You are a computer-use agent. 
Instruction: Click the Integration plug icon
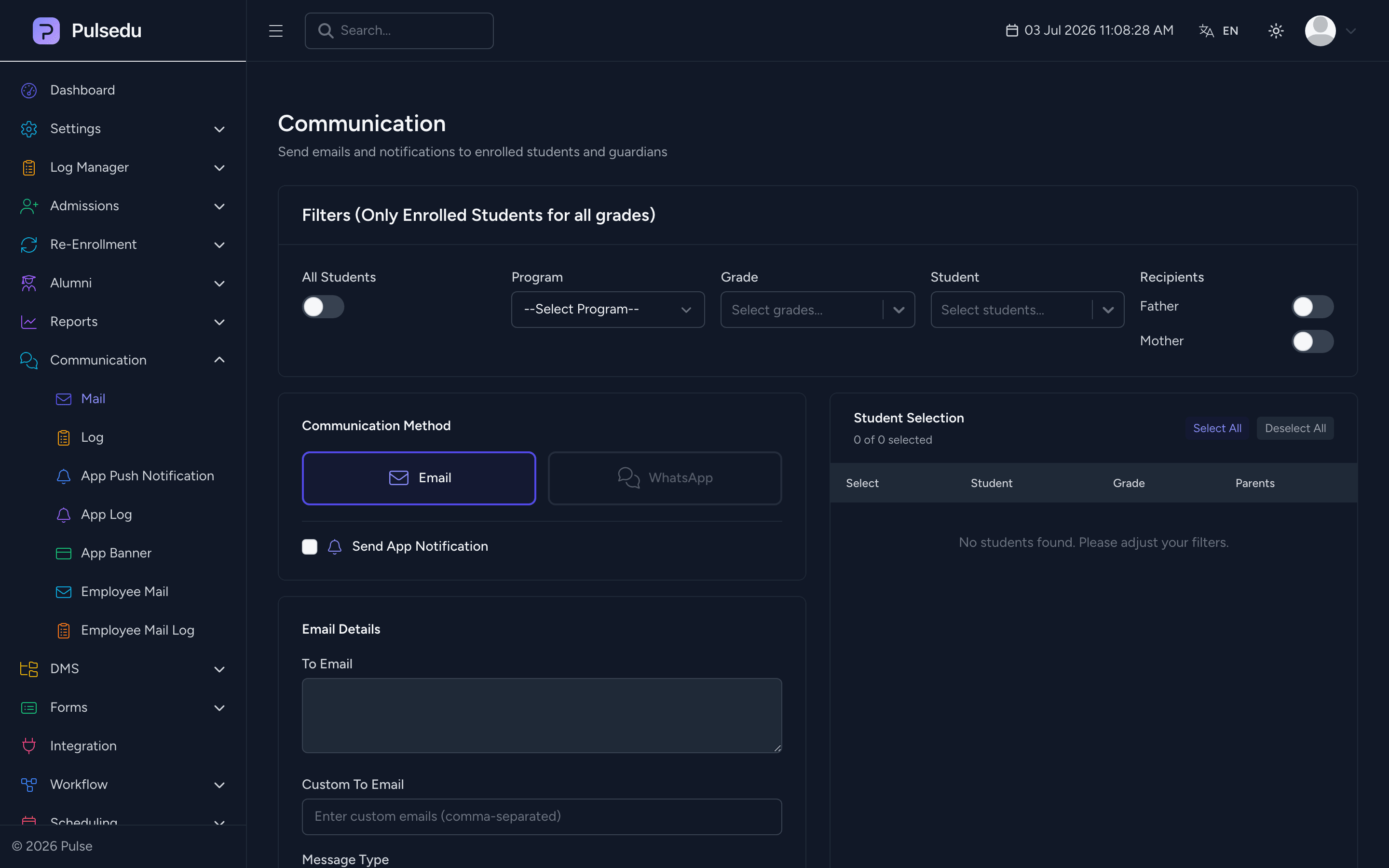click(29, 746)
